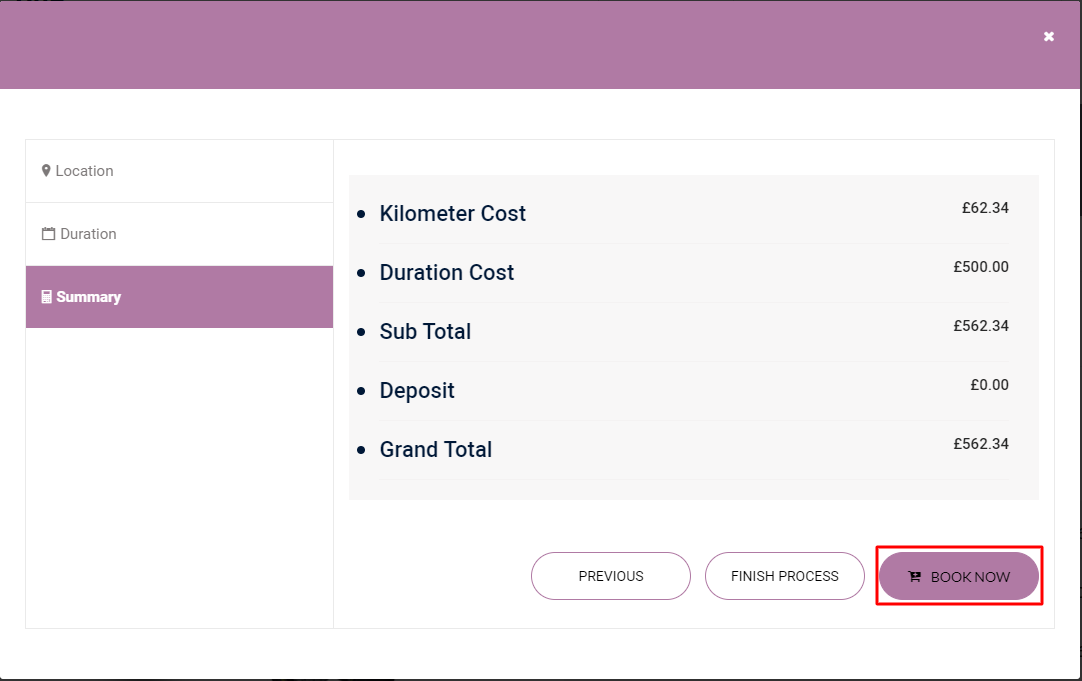
Task: Click the Duration Cost label
Action: click(x=446, y=273)
